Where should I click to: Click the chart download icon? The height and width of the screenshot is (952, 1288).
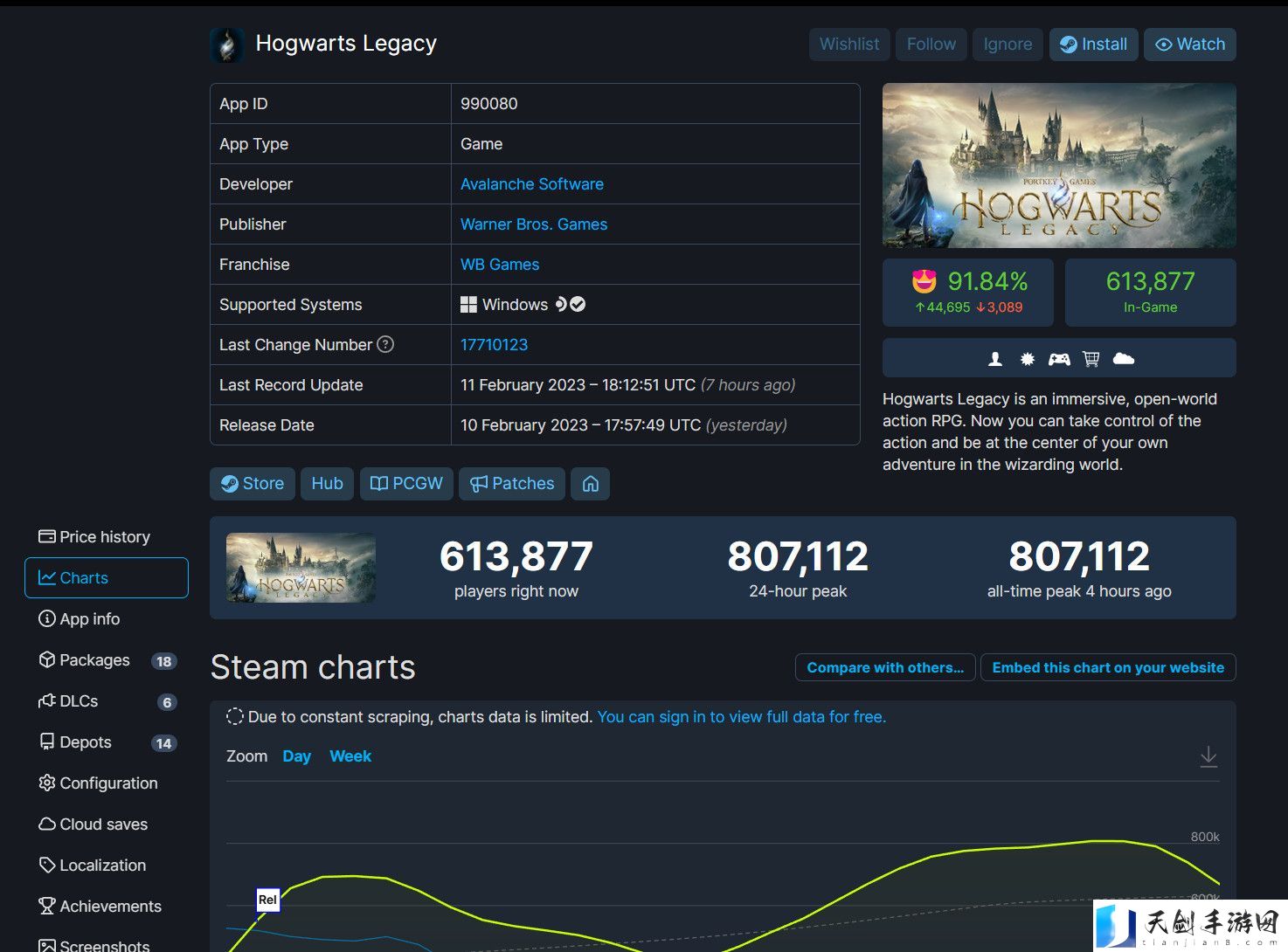click(x=1208, y=756)
